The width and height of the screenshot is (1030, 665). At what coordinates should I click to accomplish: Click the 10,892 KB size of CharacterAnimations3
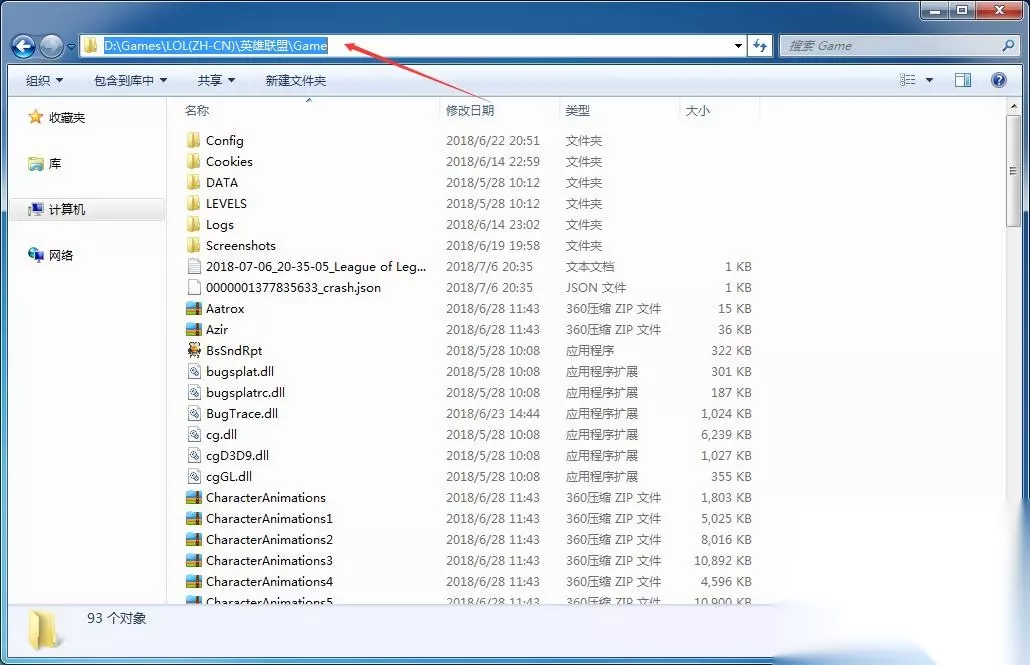click(x=723, y=561)
